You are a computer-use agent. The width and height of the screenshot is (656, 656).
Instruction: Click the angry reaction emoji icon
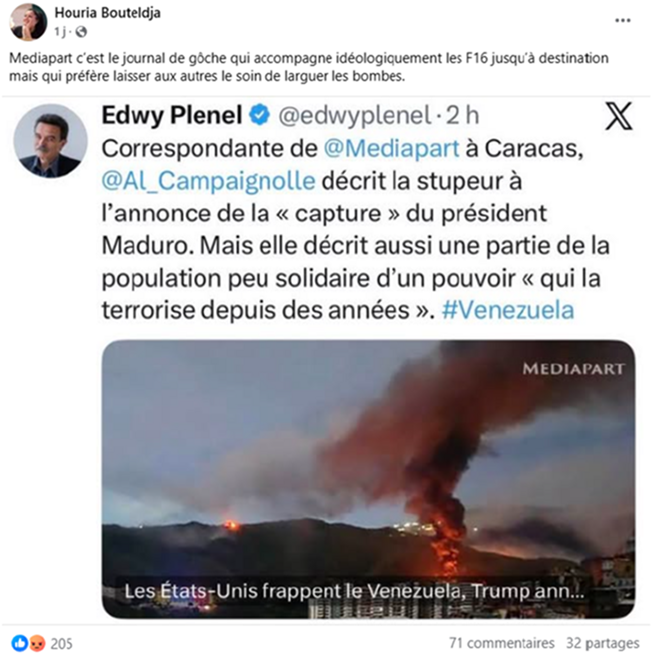(37, 643)
